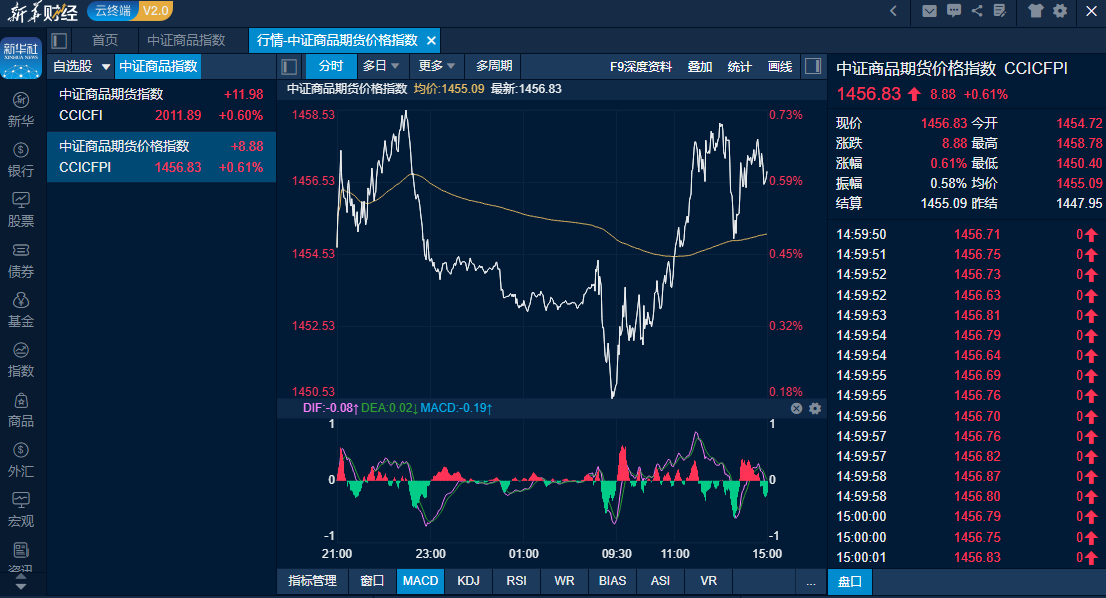The height and width of the screenshot is (598, 1106).
Task: Toggle the sidebar panel icon beside 首页 tab
Action: pyautogui.click(x=59, y=40)
